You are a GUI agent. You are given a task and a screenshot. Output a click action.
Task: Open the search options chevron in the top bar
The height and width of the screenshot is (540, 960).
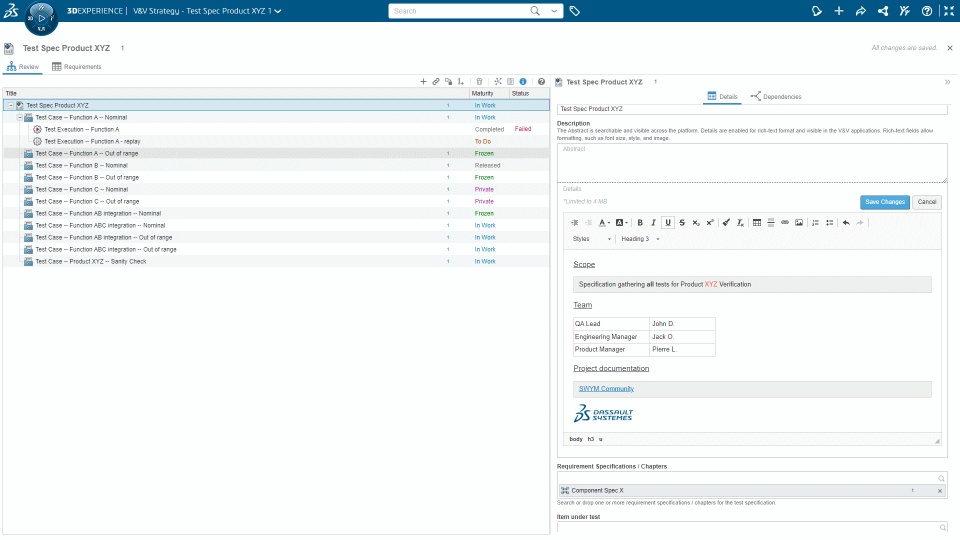coord(554,11)
